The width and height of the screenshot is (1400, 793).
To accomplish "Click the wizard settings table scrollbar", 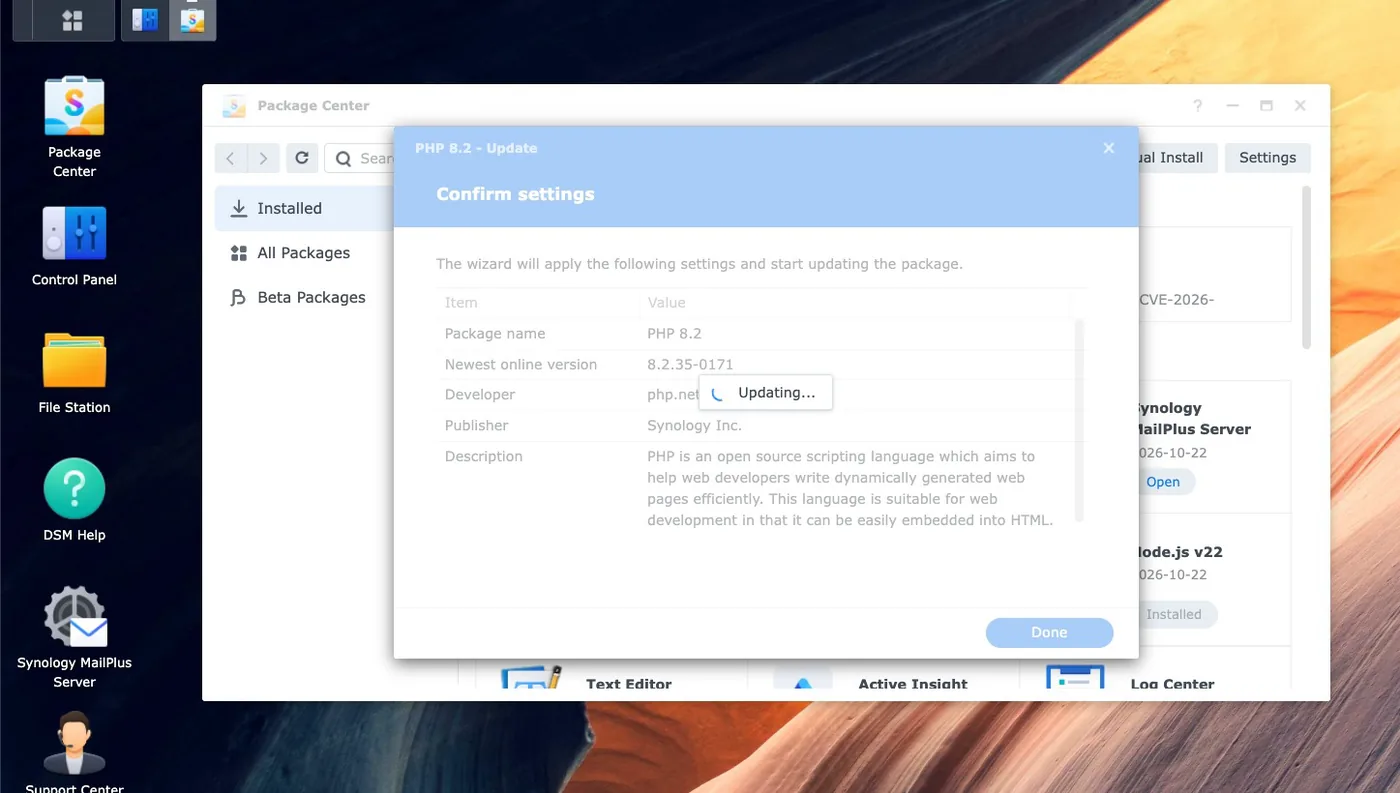I will click(1079, 420).
